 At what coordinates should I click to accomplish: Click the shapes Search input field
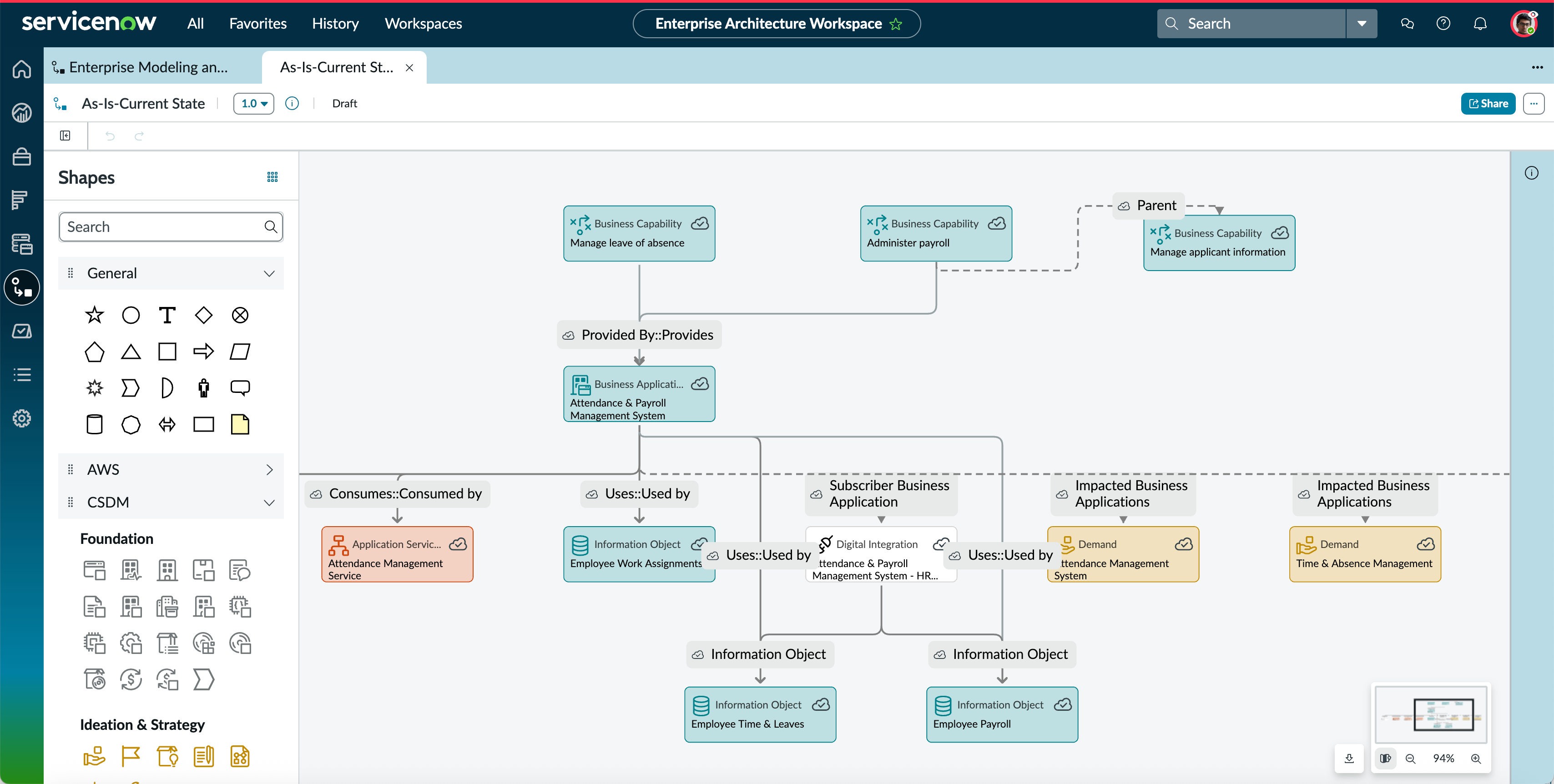click(171, 227)
